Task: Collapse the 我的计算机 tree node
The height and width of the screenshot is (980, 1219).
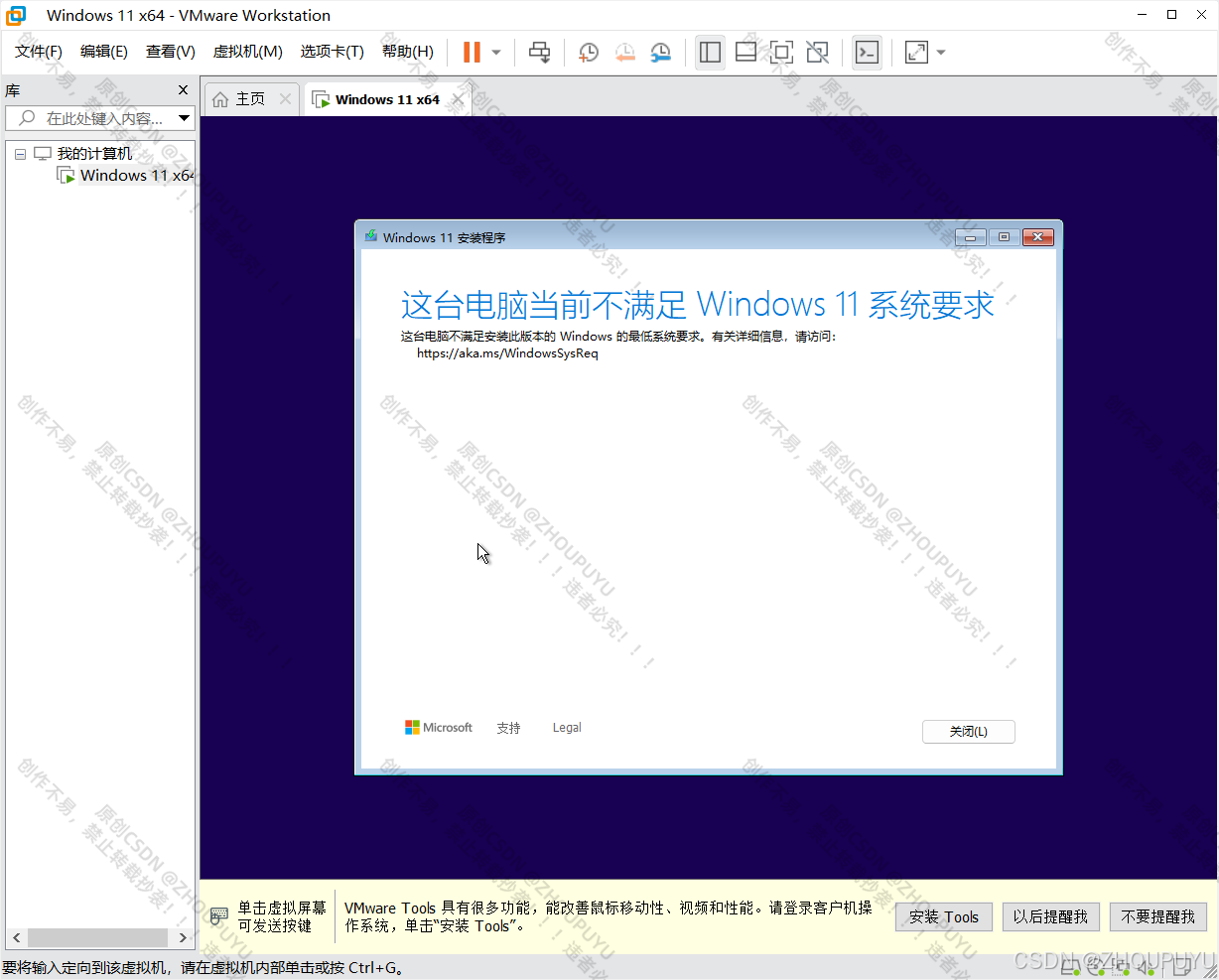Action: click(20, 154)
